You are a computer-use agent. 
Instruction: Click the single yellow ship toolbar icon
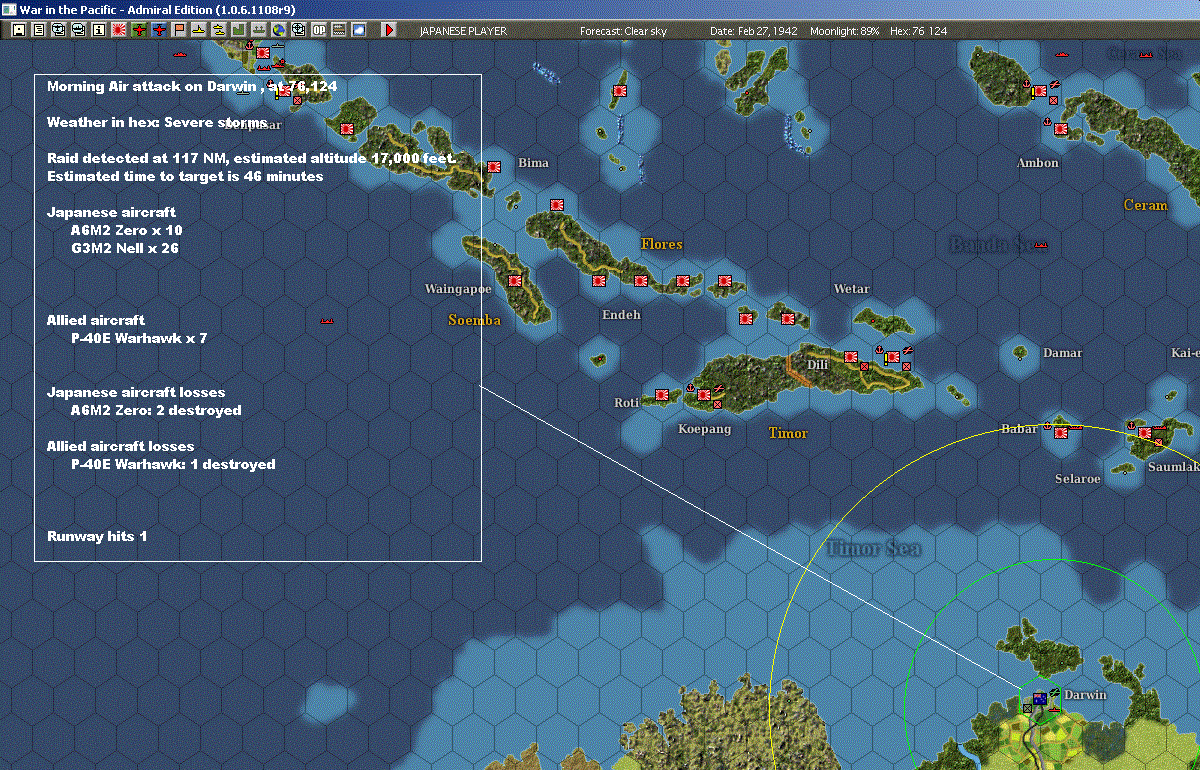pos(198,30)
